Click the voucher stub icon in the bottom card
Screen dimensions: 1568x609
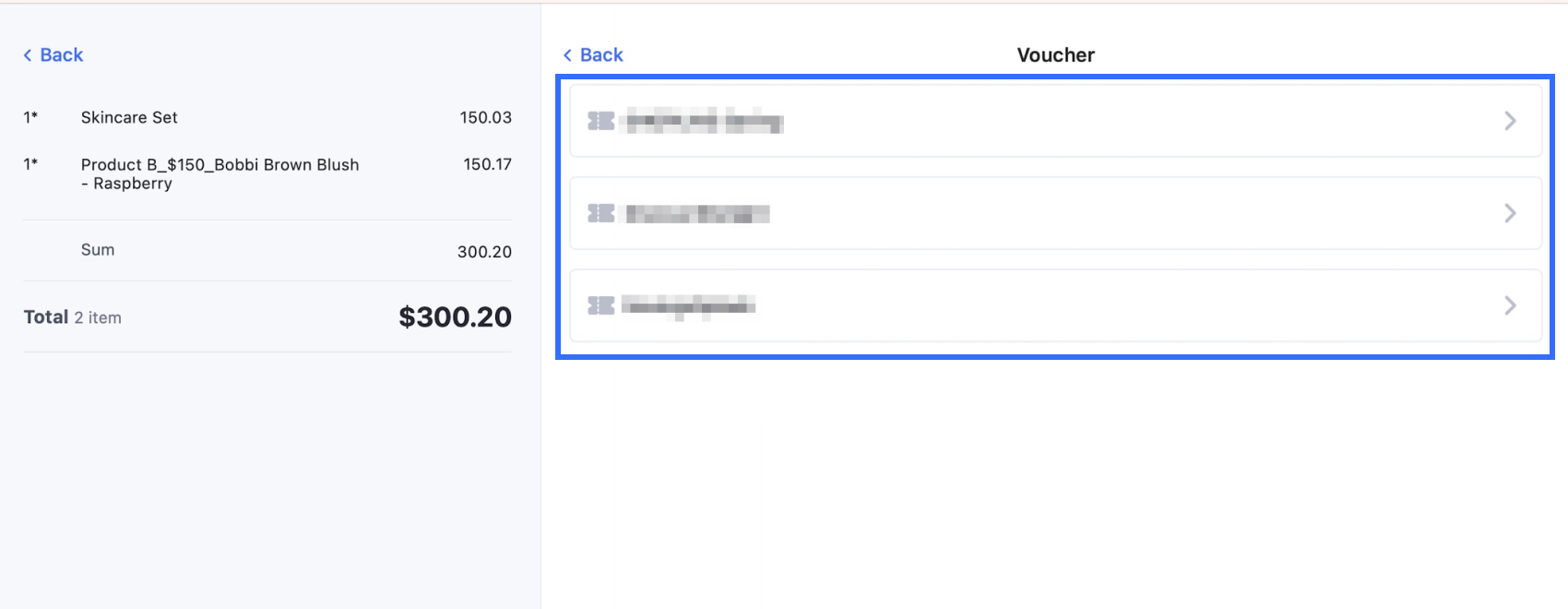point(601,305)
